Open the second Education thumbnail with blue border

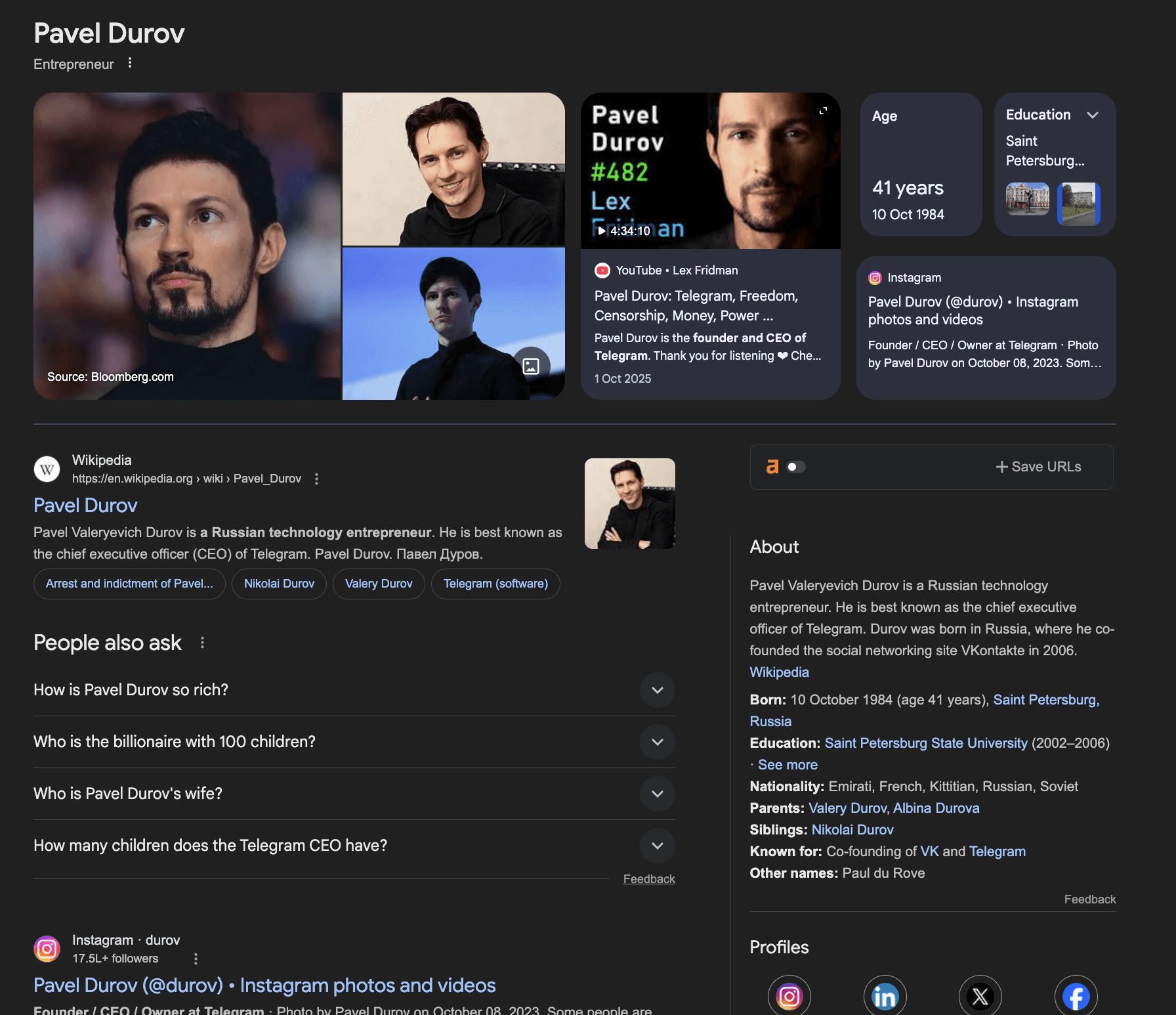coord(1079,204)
